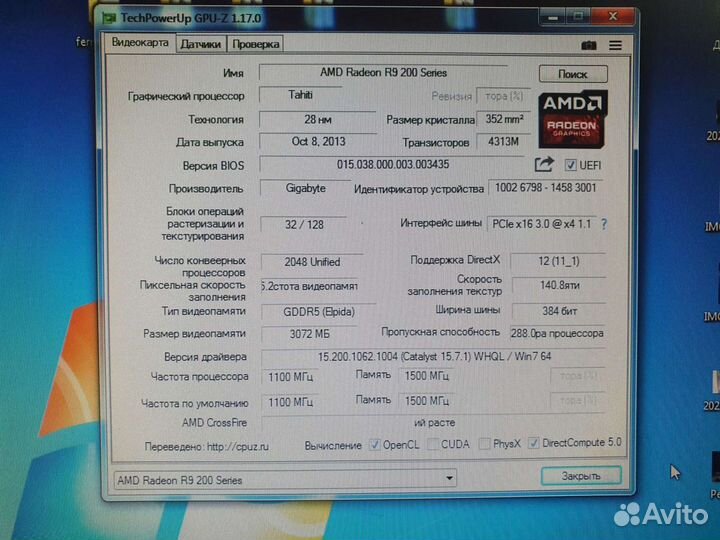The image size is (720, 540).
Task: Click the device ID 1002 6798 - 1458 3001
Action: [546, 187]
